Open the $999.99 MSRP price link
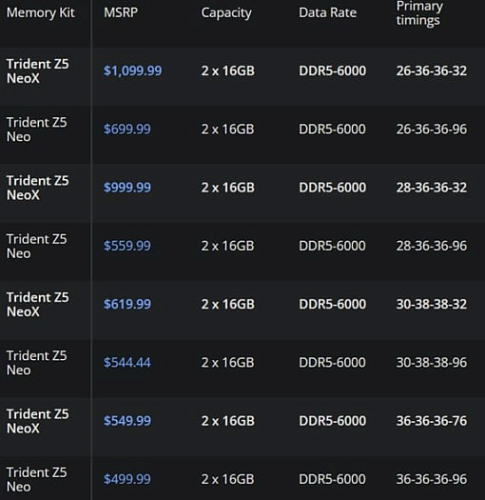485x500 pixels. 127,187
